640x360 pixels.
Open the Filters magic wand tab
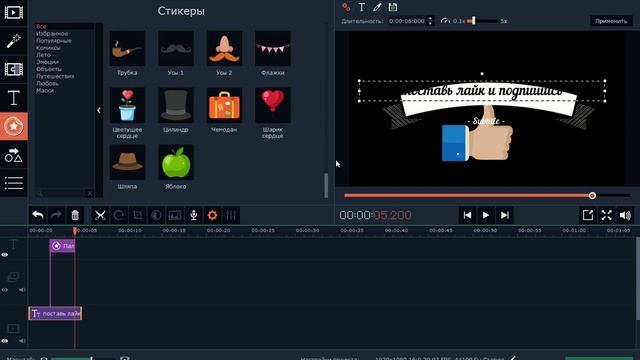pos(13,41)
